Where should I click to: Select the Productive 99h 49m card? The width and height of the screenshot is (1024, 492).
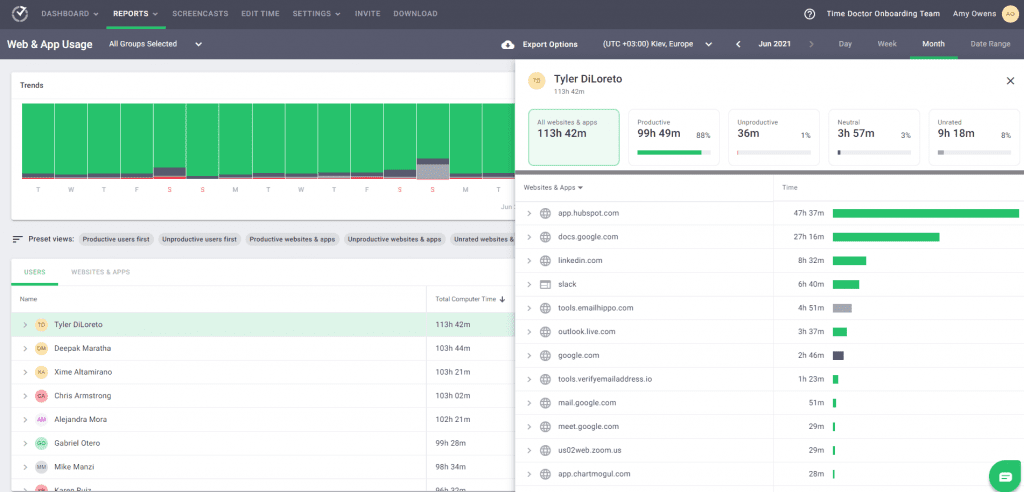click(673, 137)
